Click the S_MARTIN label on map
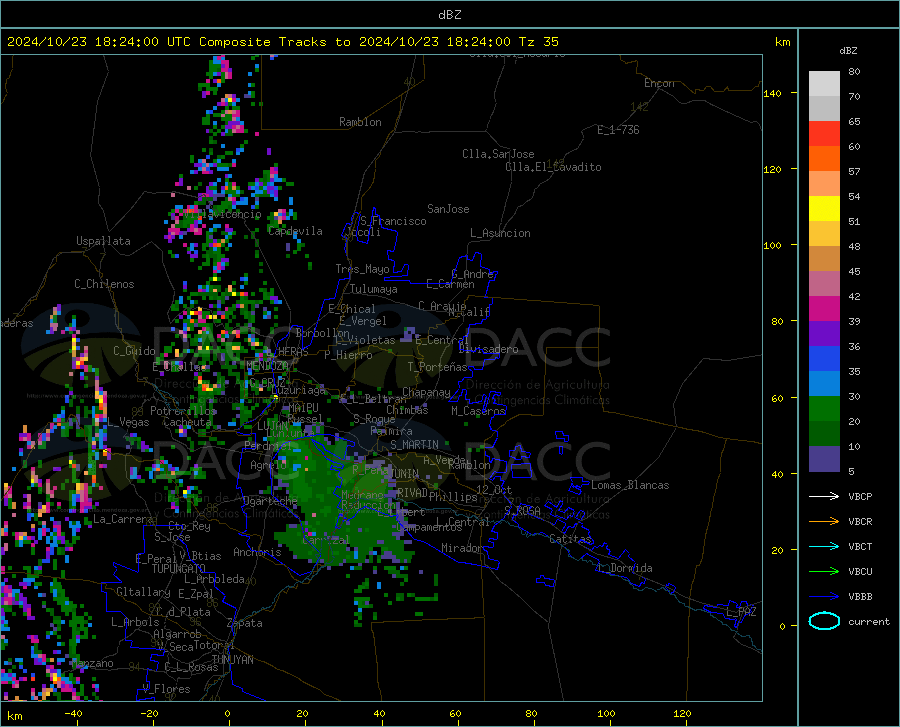 (x=414, y=445)
